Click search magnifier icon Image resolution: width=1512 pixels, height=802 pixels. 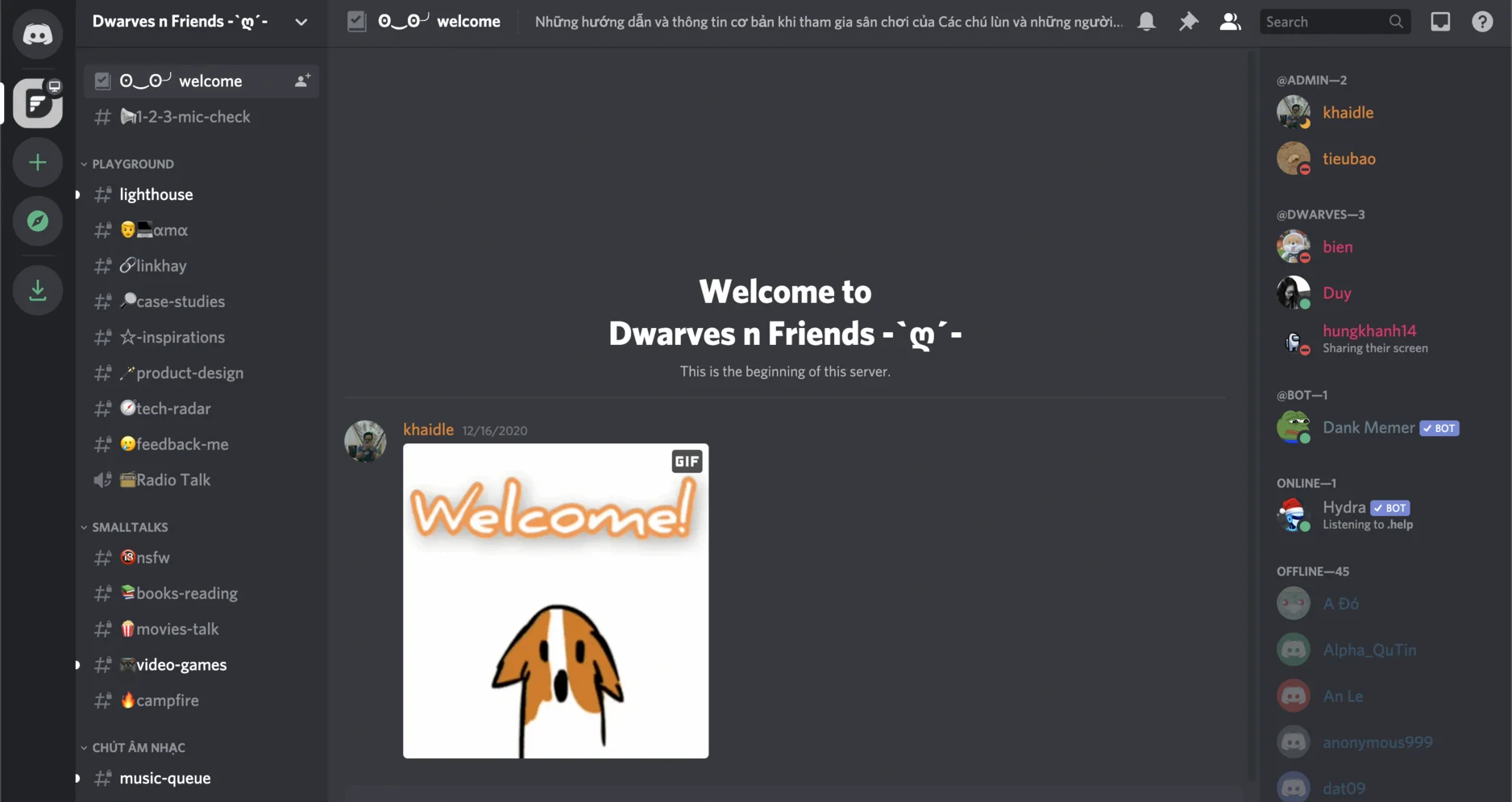click(1396, 22)
